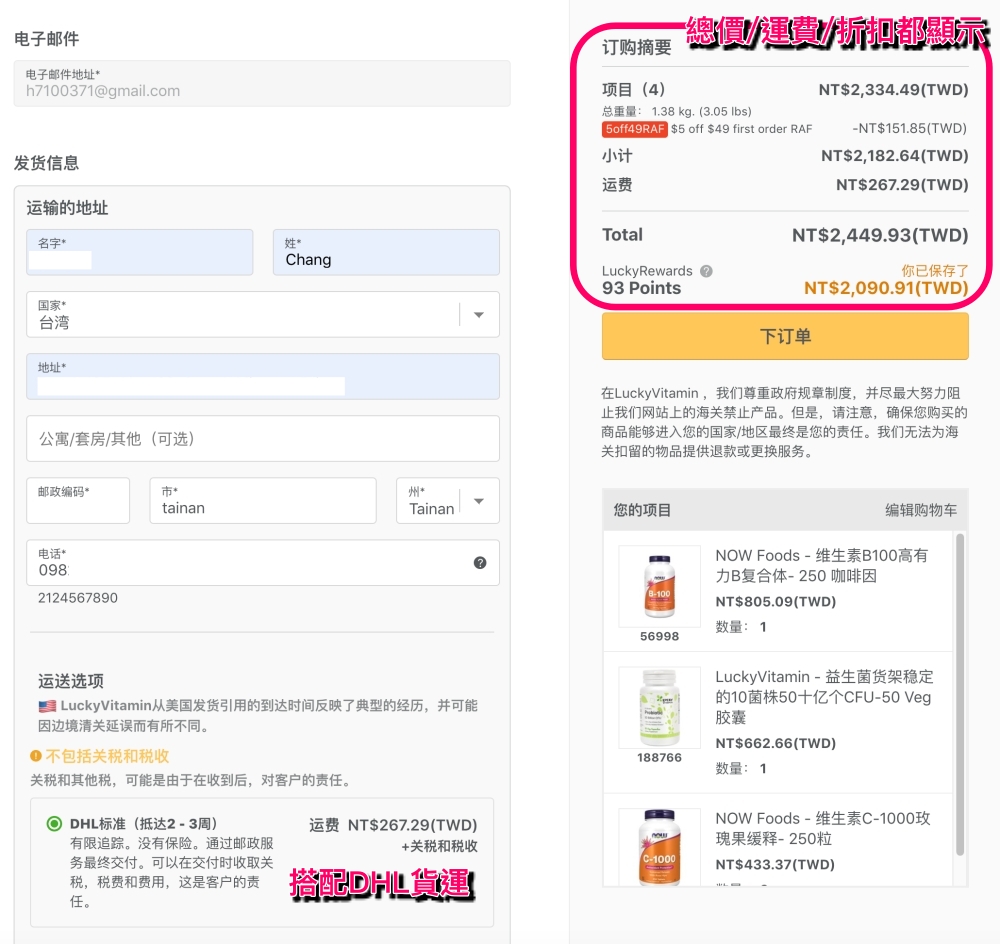Click the Total NT$2,449.93(TWD) amount
This screenshot has height=944, width=1000.
[x=880, y=235]
